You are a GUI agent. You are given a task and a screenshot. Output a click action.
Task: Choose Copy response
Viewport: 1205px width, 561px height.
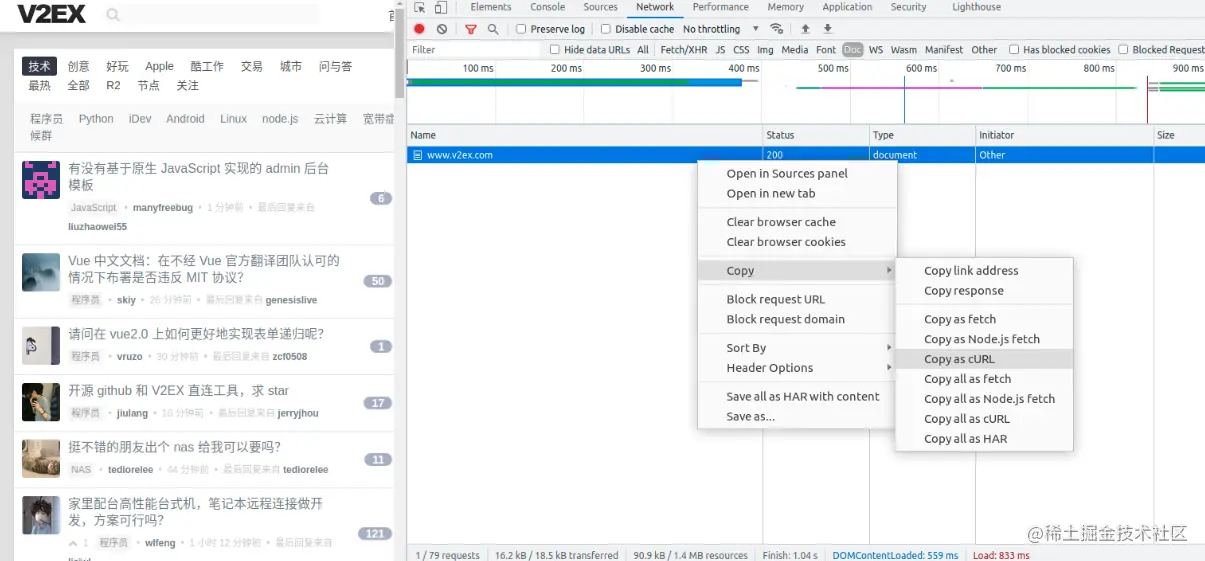[984, 291]
